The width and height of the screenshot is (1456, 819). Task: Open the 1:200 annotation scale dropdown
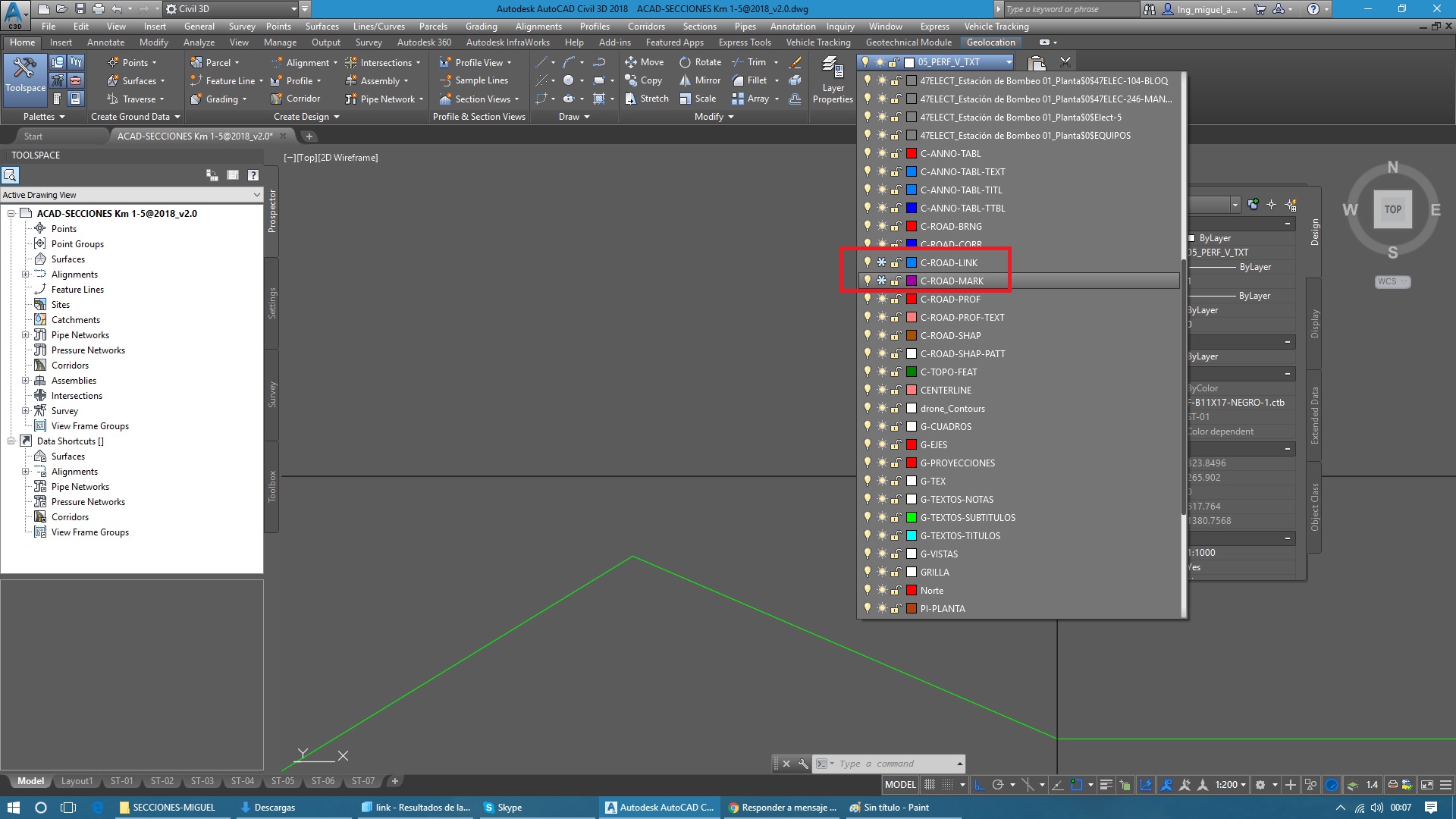point(1231,785)
